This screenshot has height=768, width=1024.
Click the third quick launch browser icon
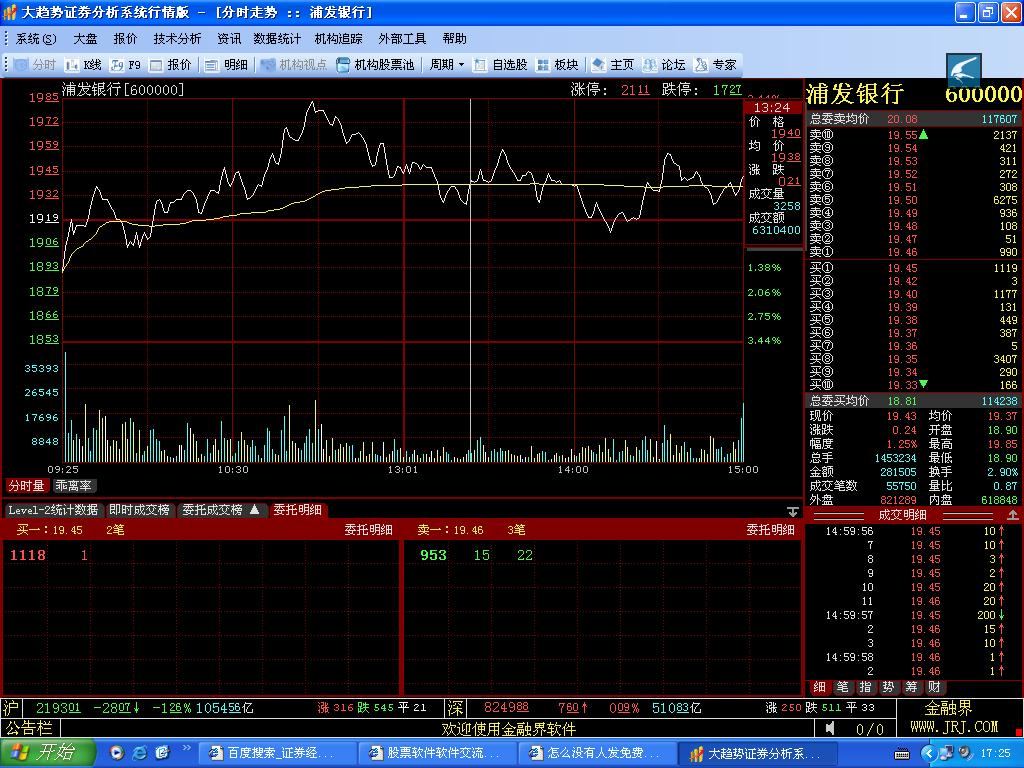[x=163, y=753]
